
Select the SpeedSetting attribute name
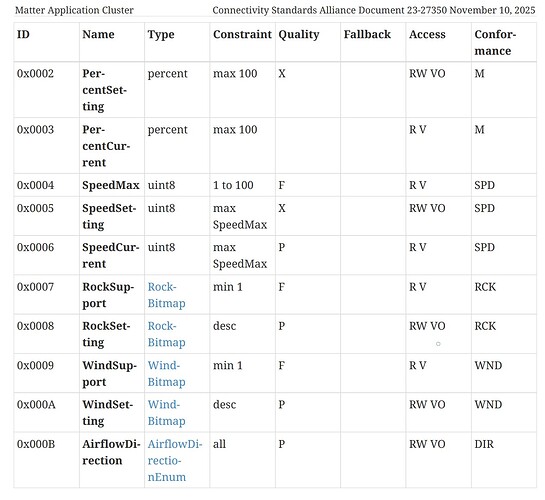pyautogui.click(x=109, y=216)
